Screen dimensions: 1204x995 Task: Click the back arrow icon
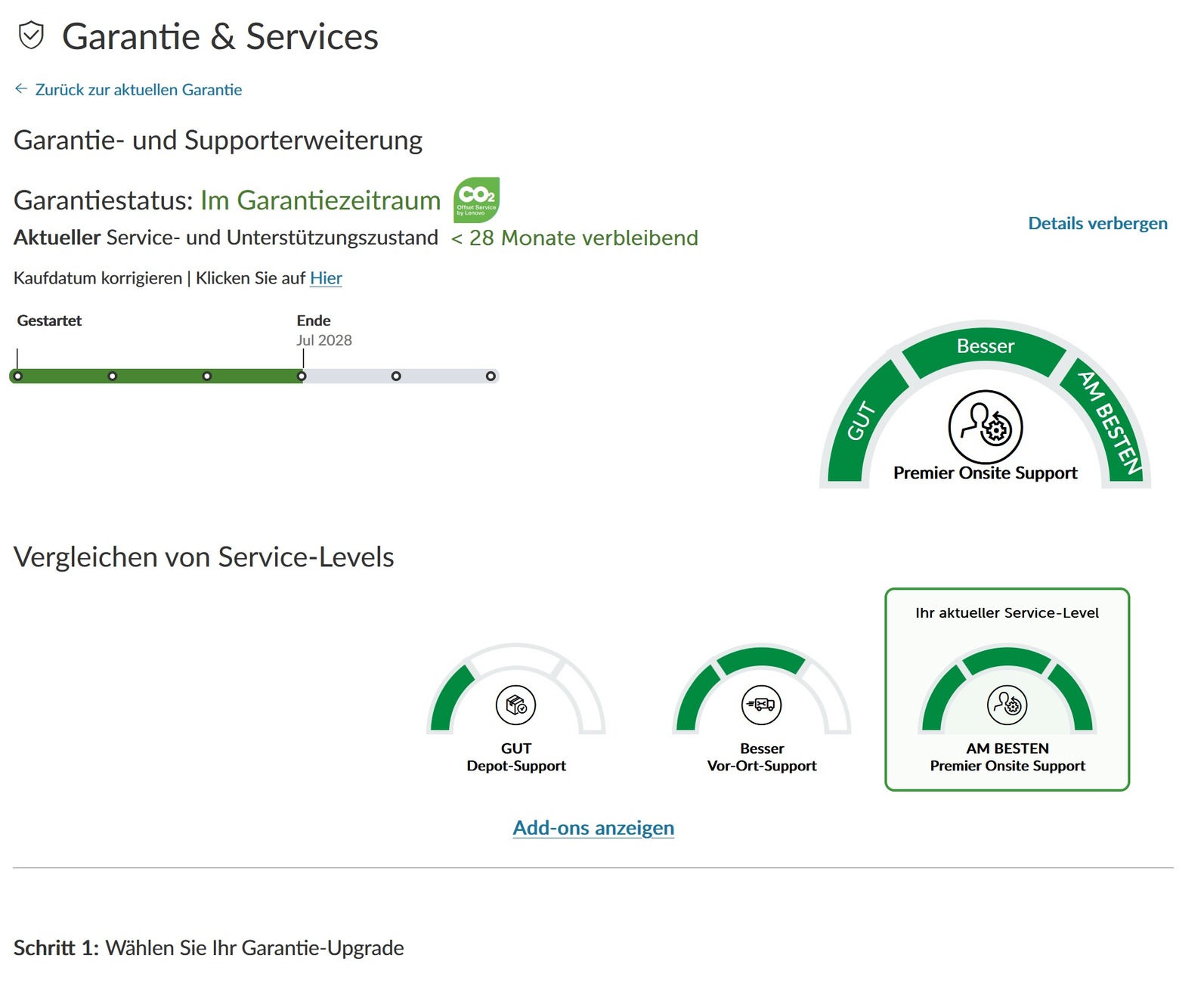[21, 89]
